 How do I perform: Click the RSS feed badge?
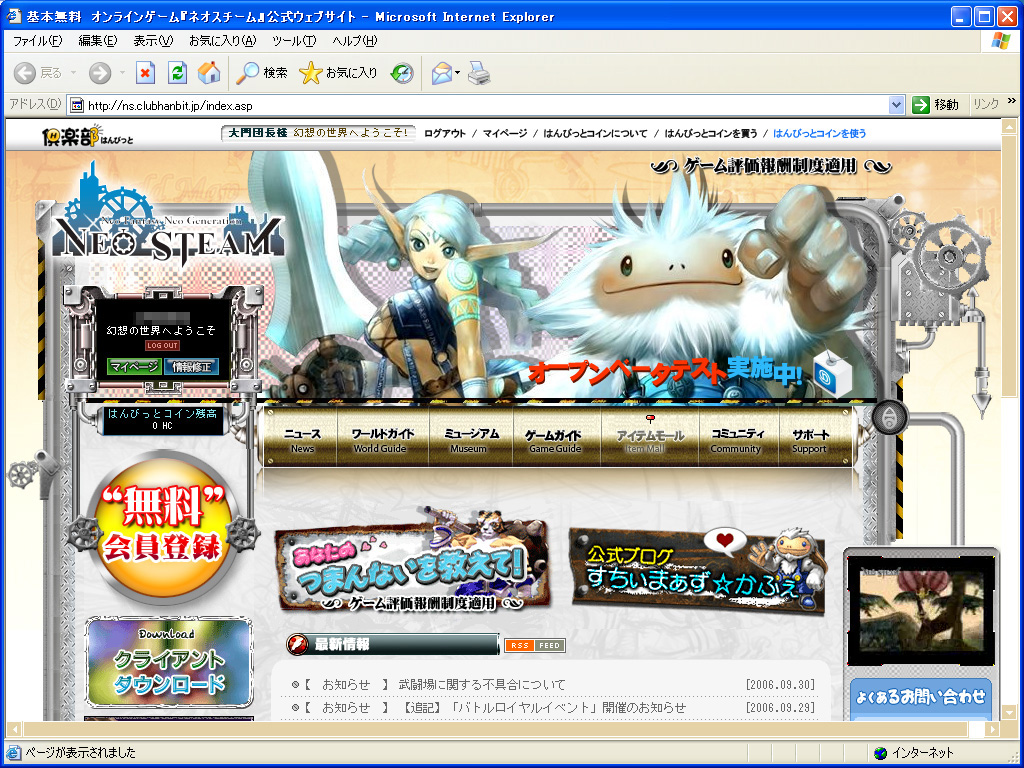click(x=534, y=645)
